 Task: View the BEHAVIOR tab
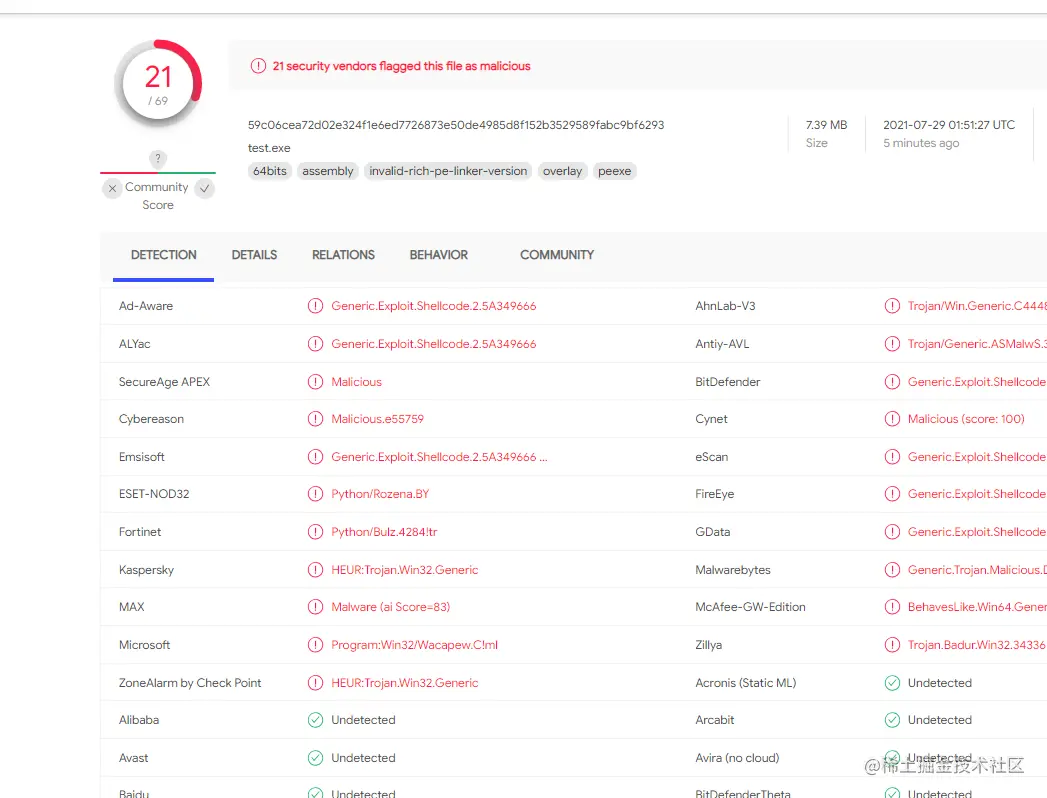tap(439, 255)
